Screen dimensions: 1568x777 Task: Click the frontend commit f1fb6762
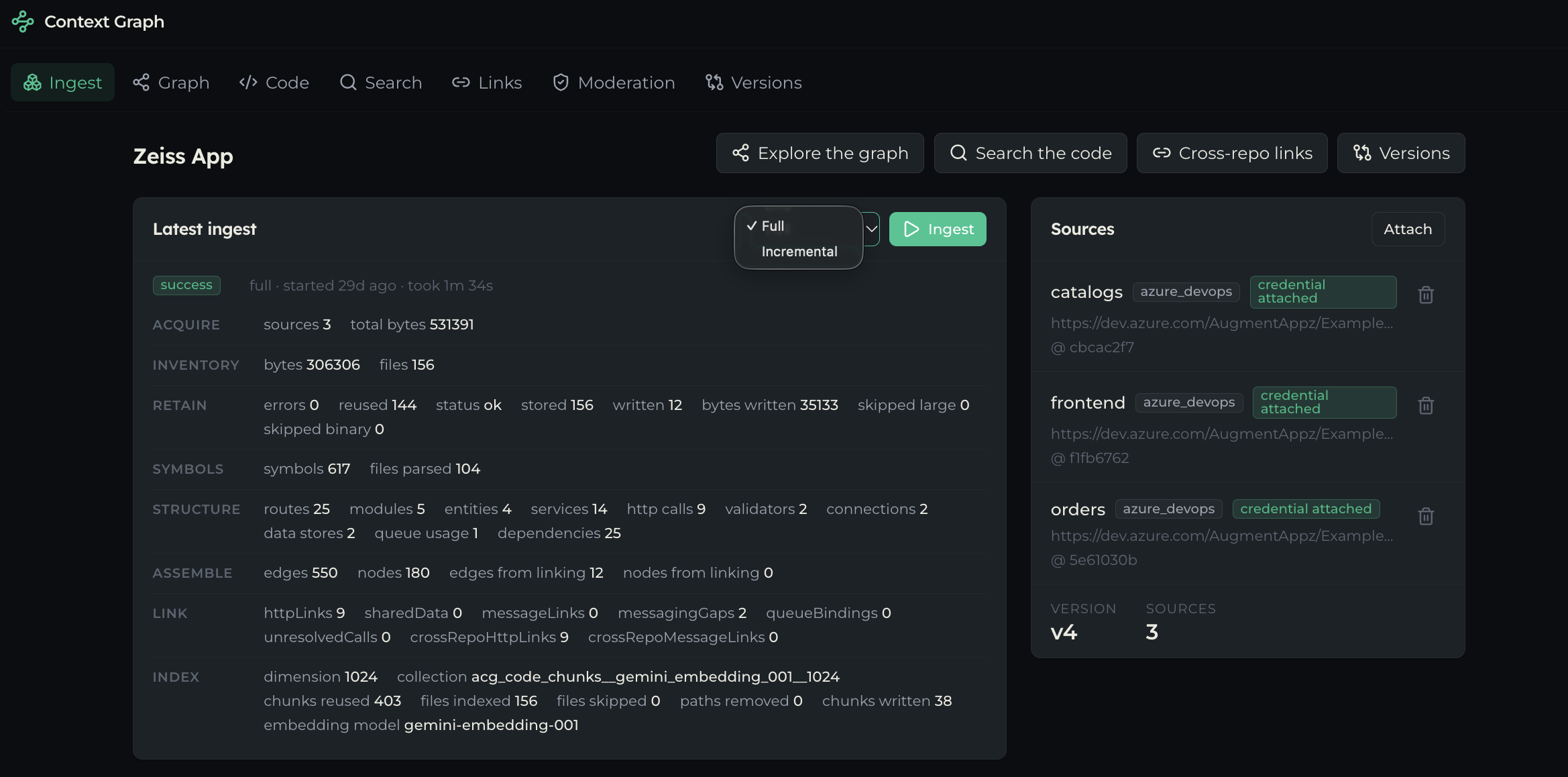(1090, 458)
